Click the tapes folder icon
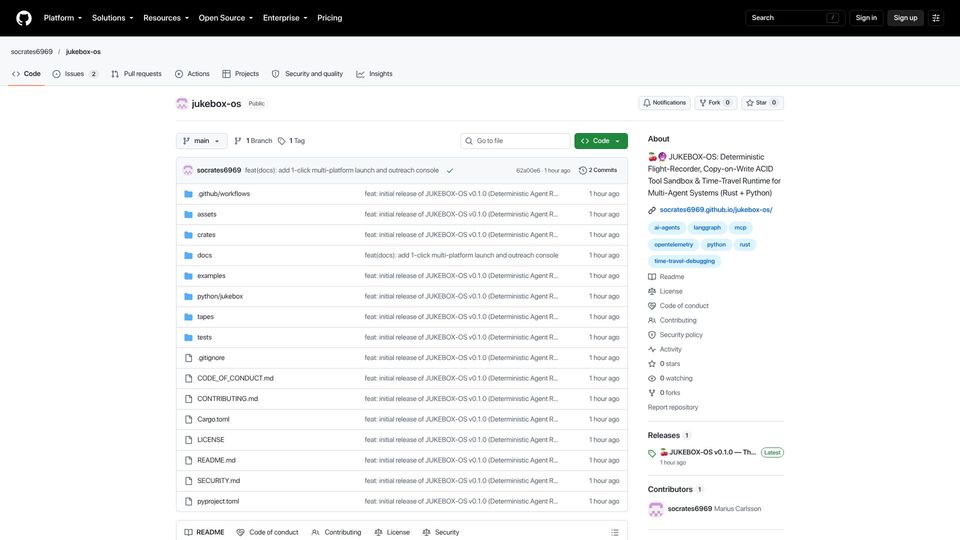 pos(189,317)
